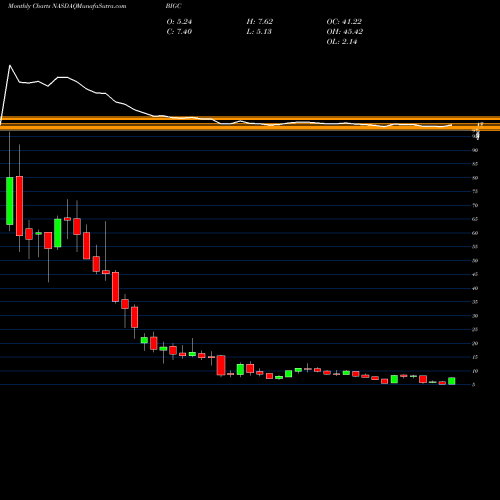Screen dimensions: 500x500
Task: Click the 80 price axis label
Action: [475, 178]
